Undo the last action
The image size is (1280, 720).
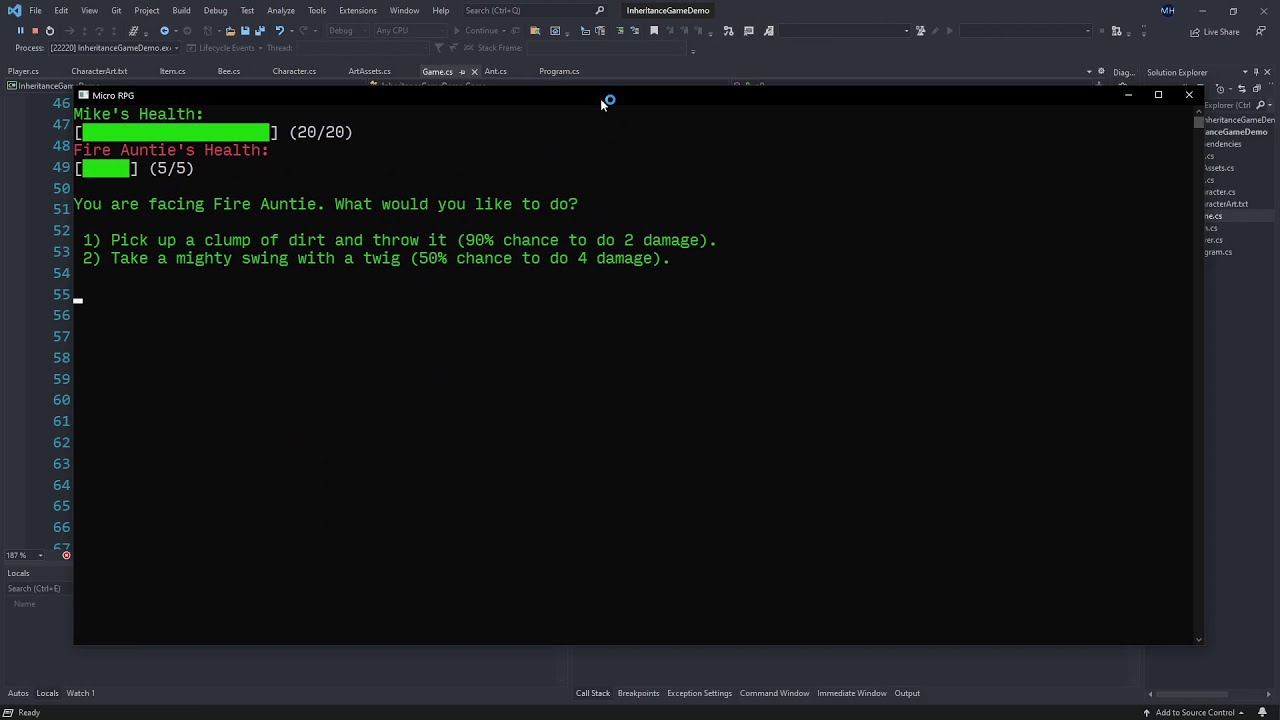tap(279, 31)
